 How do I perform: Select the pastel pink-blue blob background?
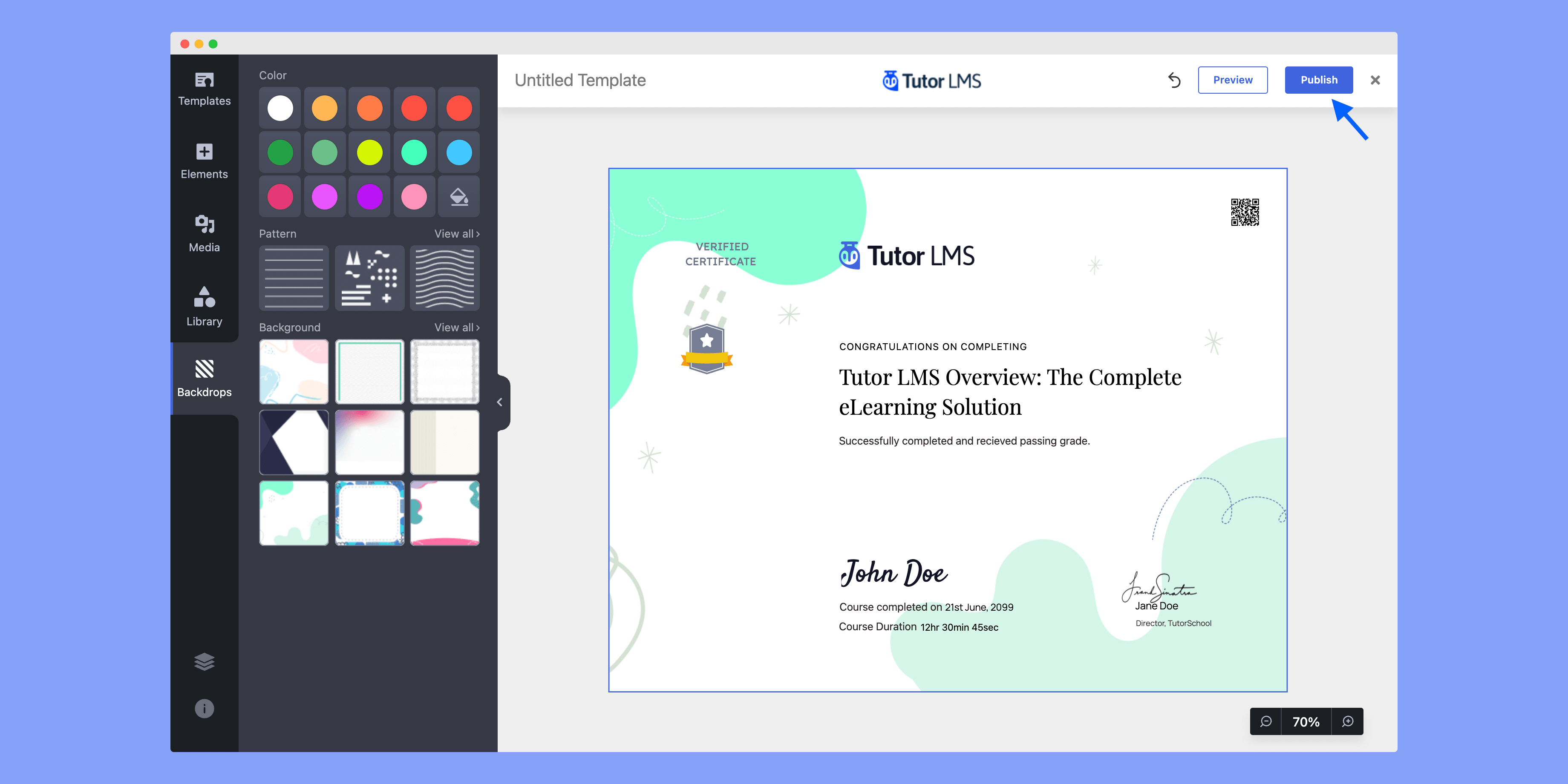[x=294, y=372]
